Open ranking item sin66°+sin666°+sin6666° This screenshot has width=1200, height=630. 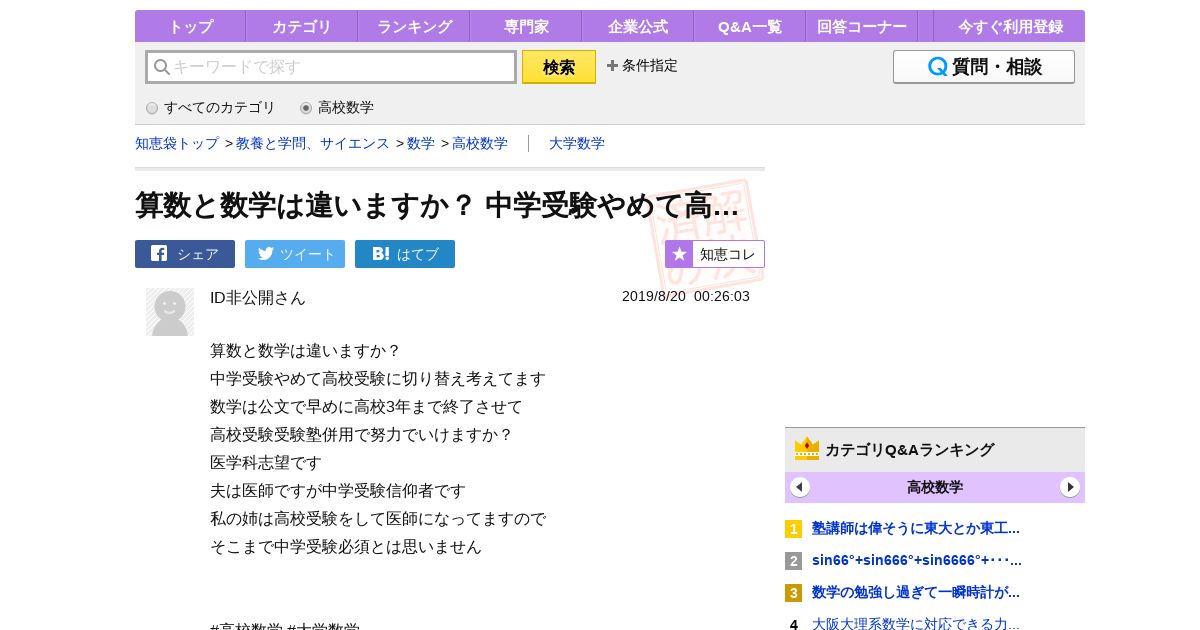(917, 560)
